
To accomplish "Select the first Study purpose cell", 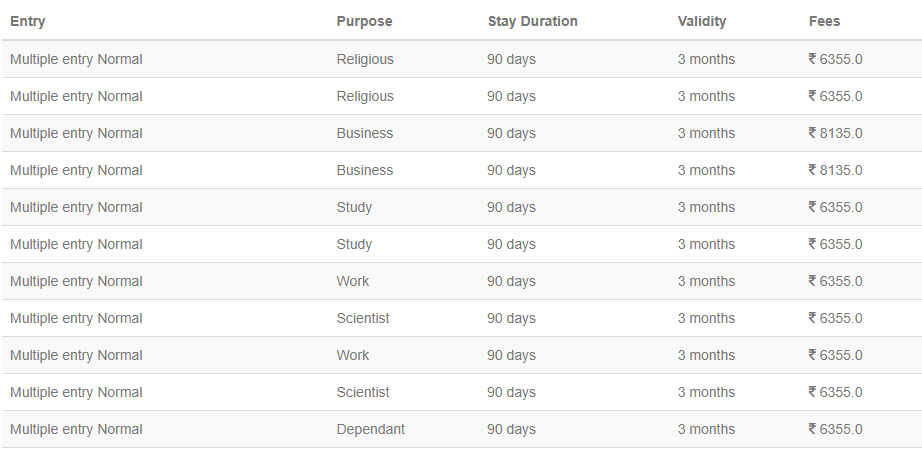I will coord(354,208).
